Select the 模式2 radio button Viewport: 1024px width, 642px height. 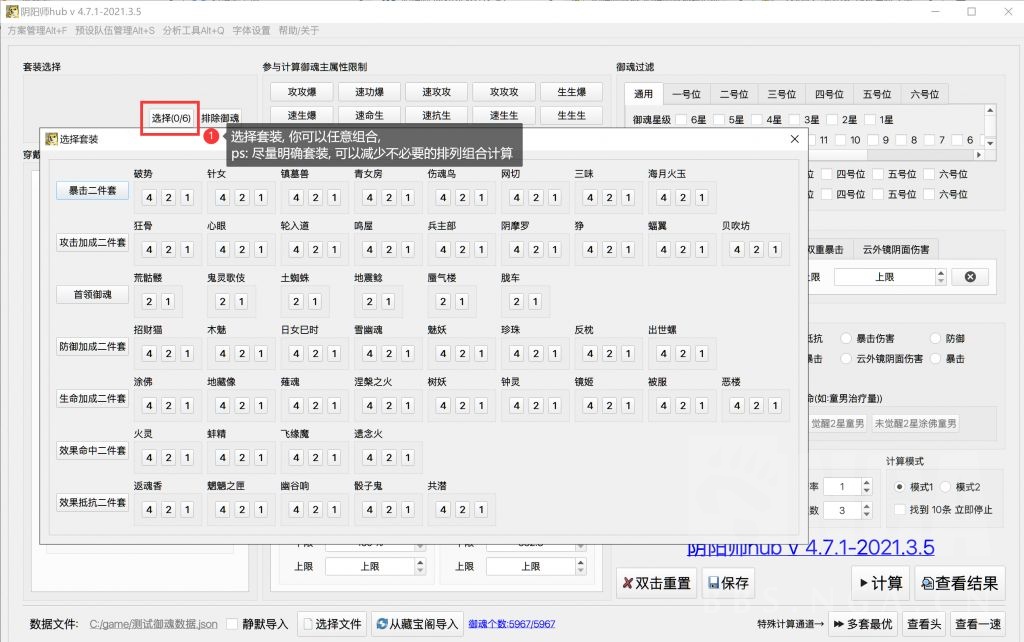pos(947,486)
